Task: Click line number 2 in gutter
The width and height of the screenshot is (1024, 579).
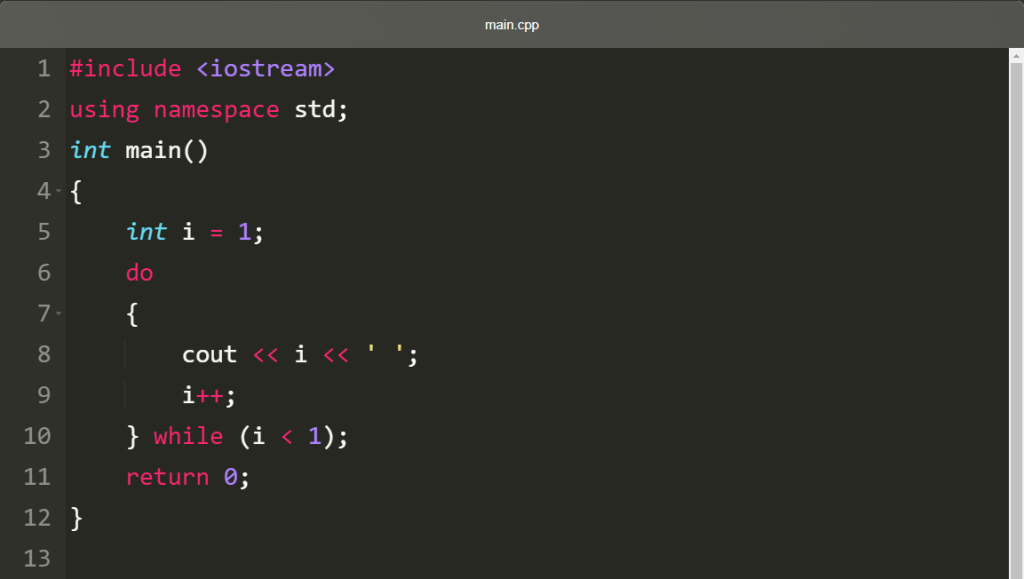Action: coord(44,109)
